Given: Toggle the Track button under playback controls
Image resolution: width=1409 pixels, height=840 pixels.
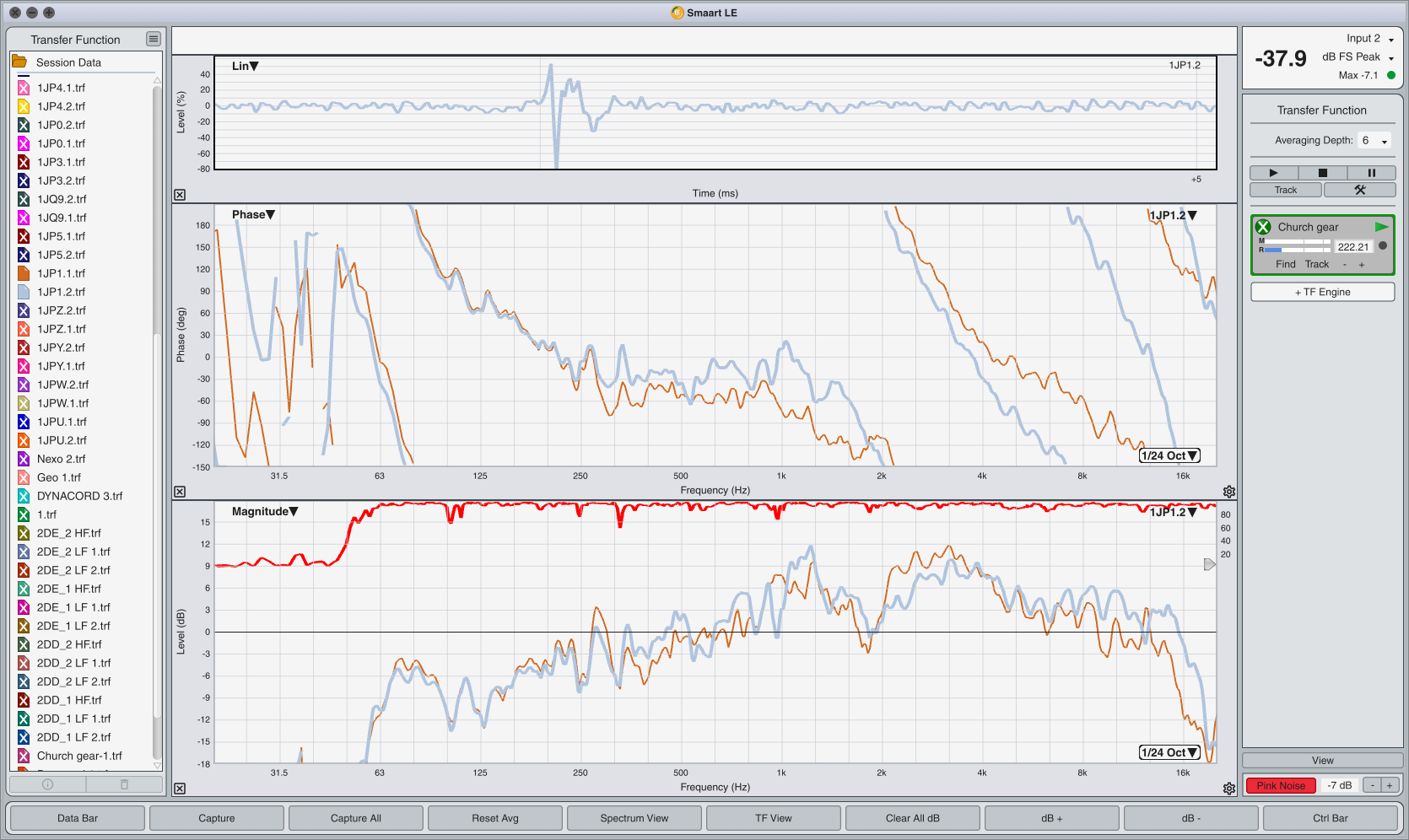Looking at the screenshot, I should pyautogui.click(x=1286, y=190).
